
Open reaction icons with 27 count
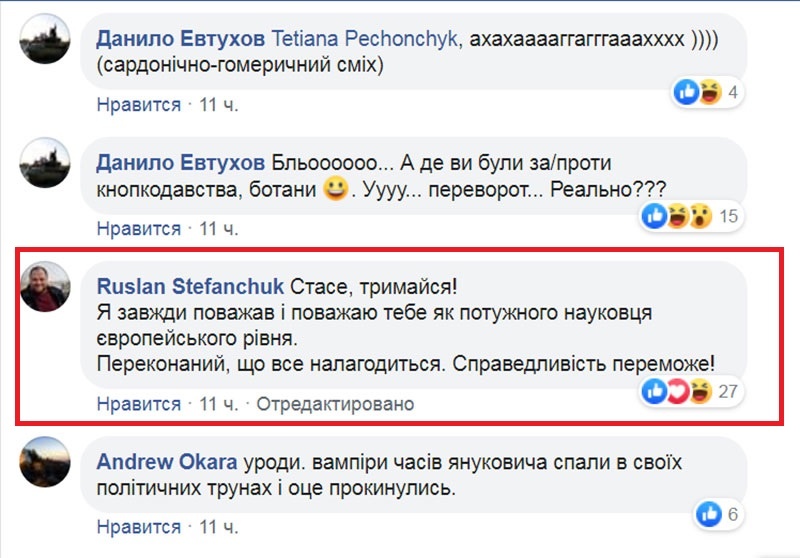[x=680, y=391]
